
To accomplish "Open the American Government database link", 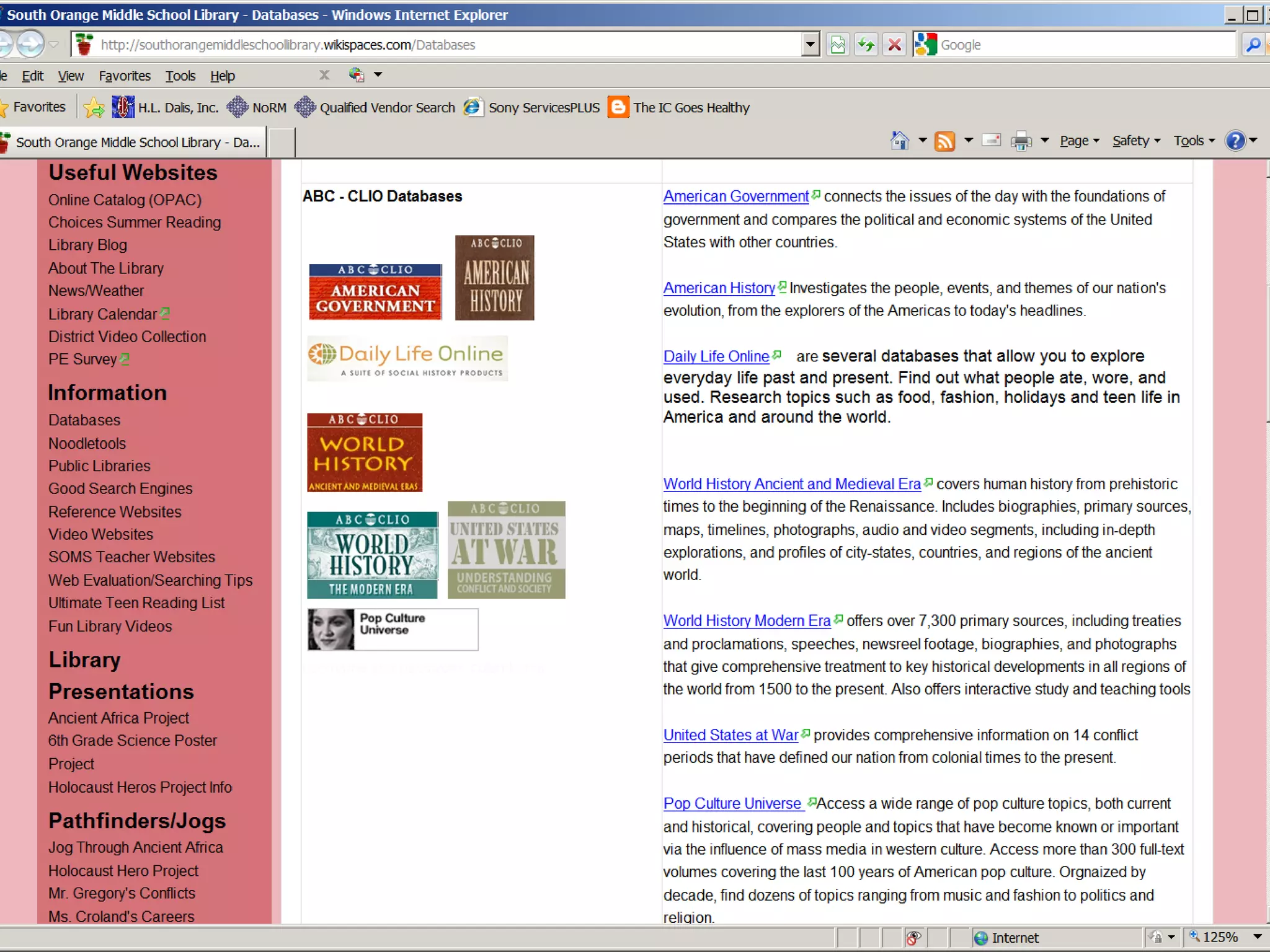I will click(735, 196).
